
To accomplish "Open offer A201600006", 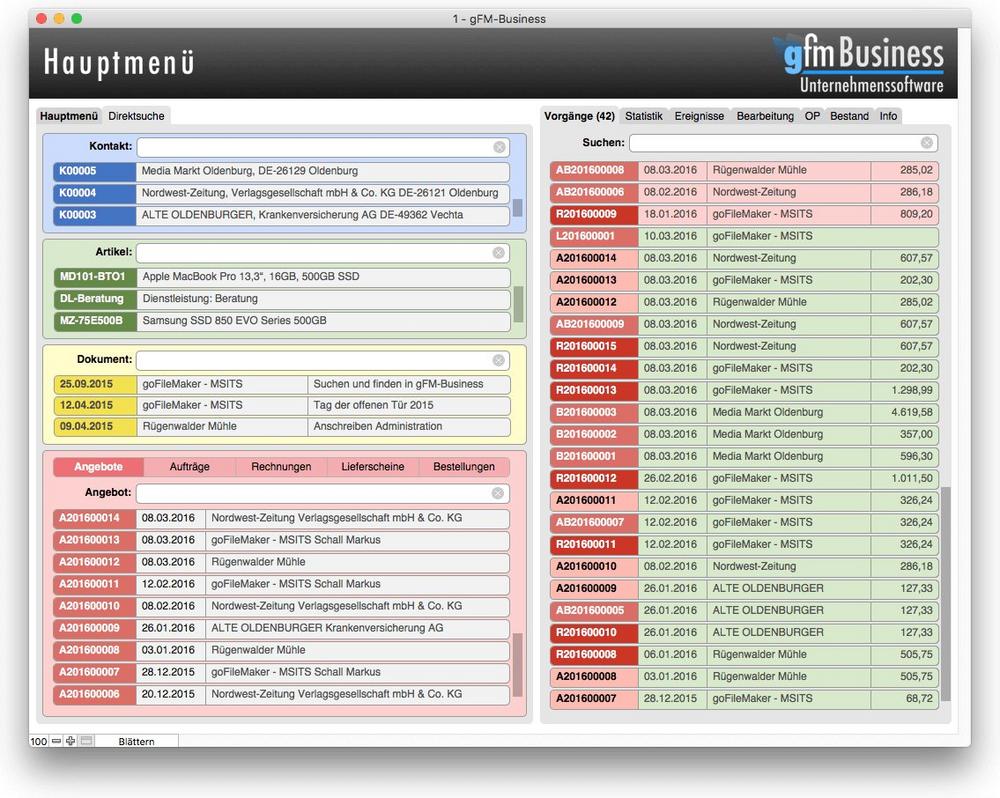I will click(94, 694).
